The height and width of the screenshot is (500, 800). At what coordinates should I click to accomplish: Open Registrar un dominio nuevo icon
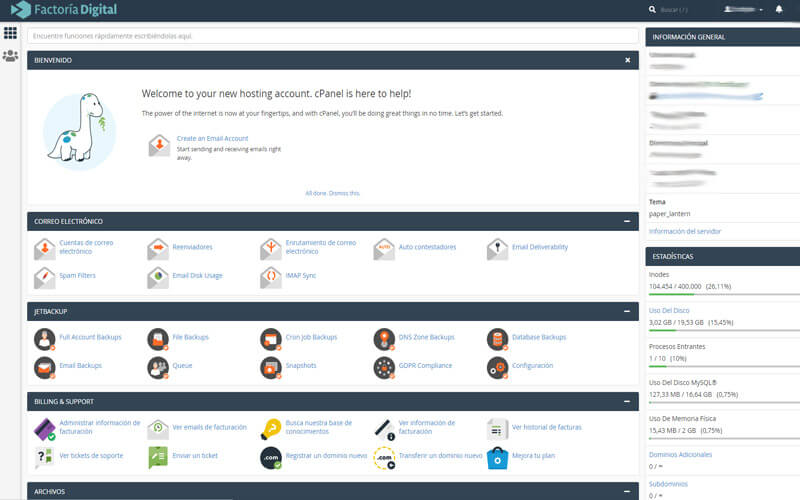click(271, 458)
